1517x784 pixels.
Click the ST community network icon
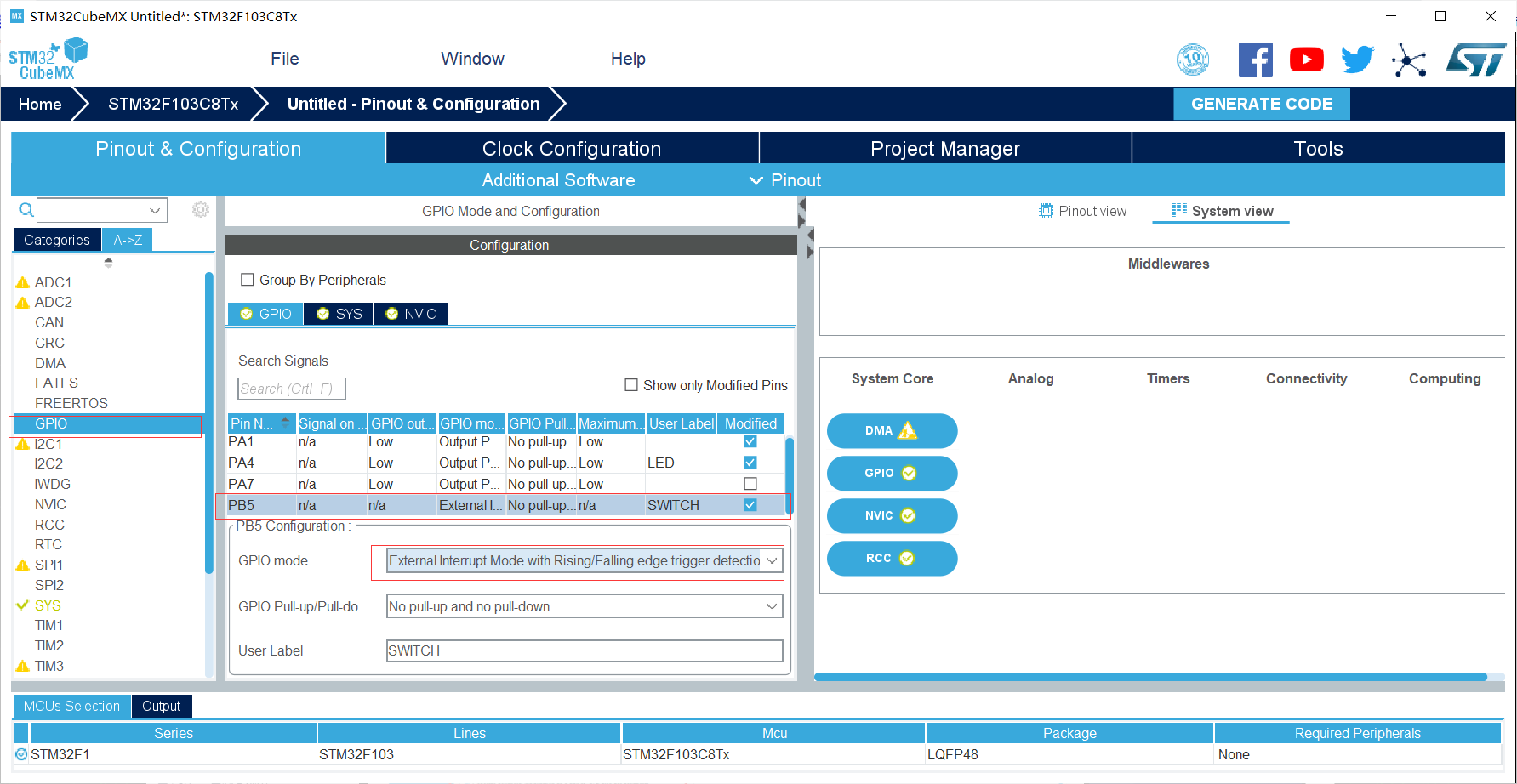(x=1409, y=60)
